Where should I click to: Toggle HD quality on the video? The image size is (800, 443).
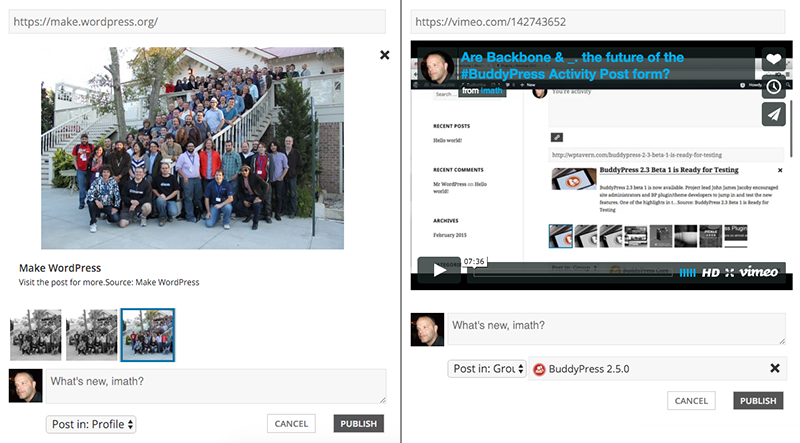click(x=710, y=273)
